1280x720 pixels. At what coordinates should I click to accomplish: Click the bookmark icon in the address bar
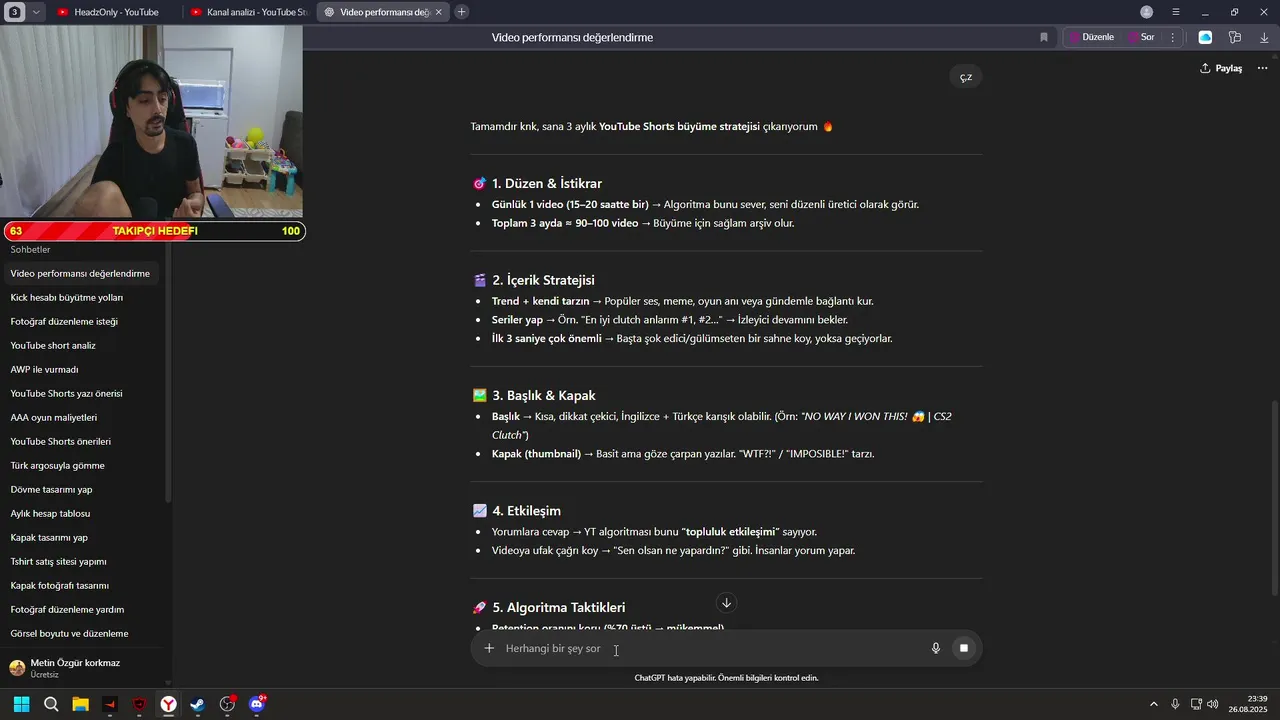tap(1044, 37)
